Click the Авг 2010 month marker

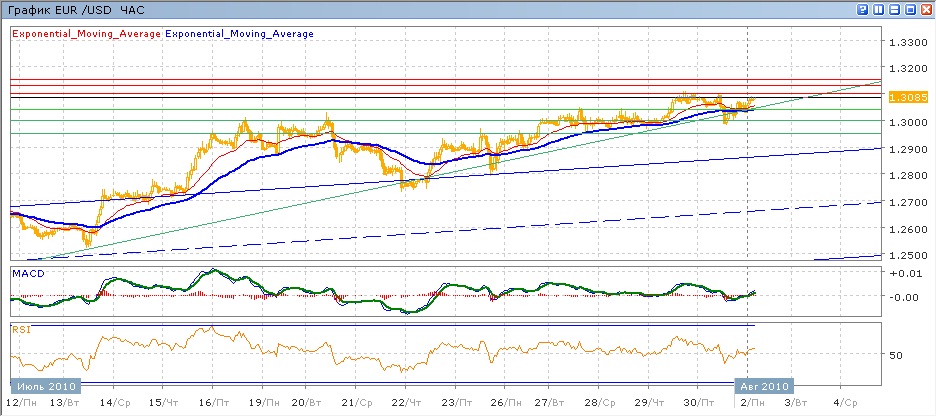pos(765,385)
